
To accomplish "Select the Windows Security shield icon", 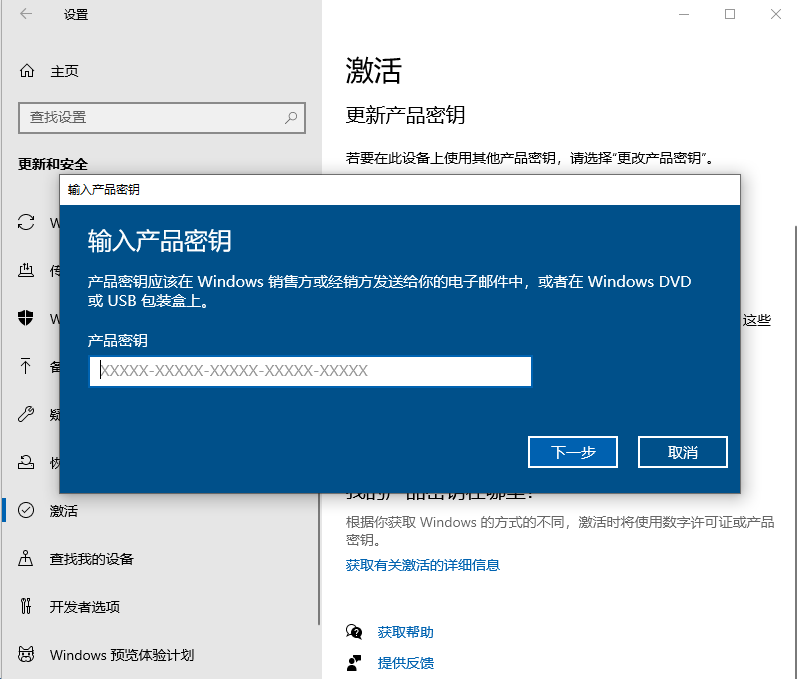I will (x=27, y=318).
